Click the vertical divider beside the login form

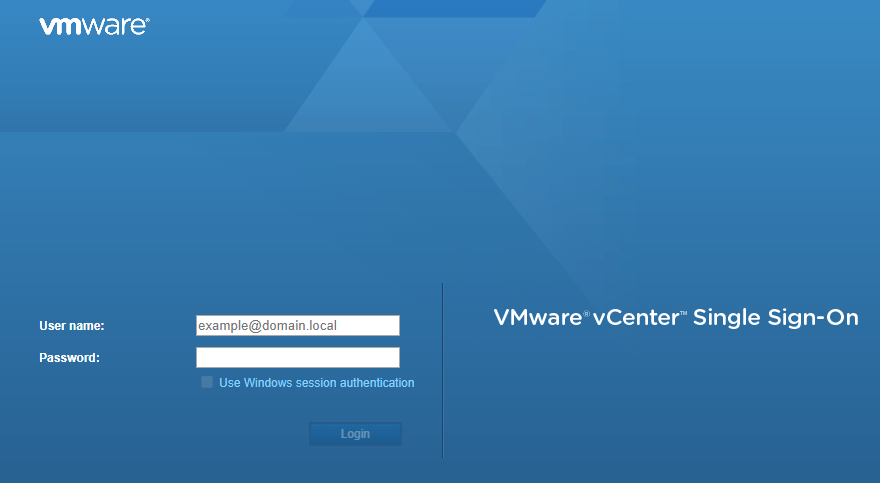point(442,370)
